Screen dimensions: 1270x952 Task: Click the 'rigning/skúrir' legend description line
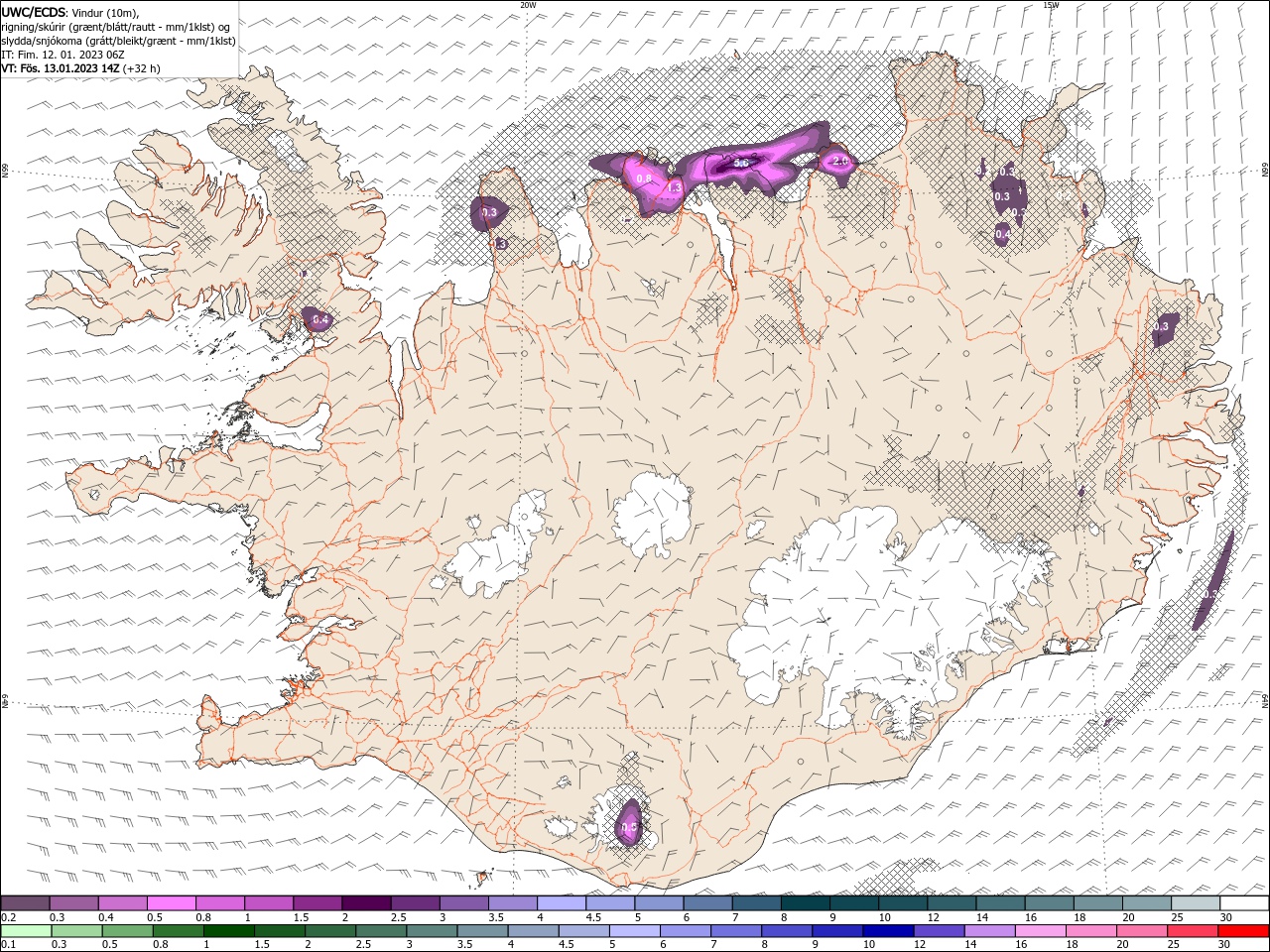pyautogui.click(x=116, y=27)
